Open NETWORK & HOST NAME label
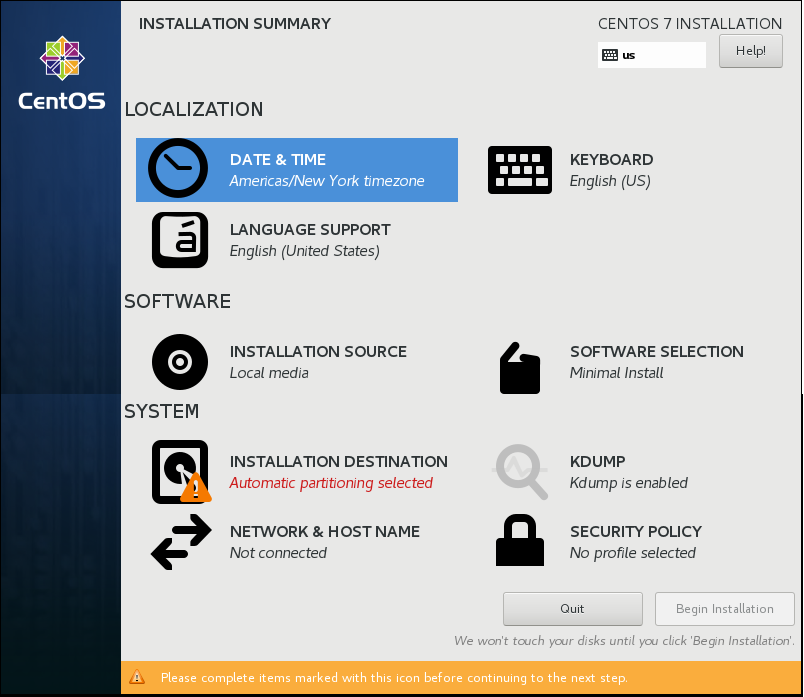The image size is (804, 697). 325,531
